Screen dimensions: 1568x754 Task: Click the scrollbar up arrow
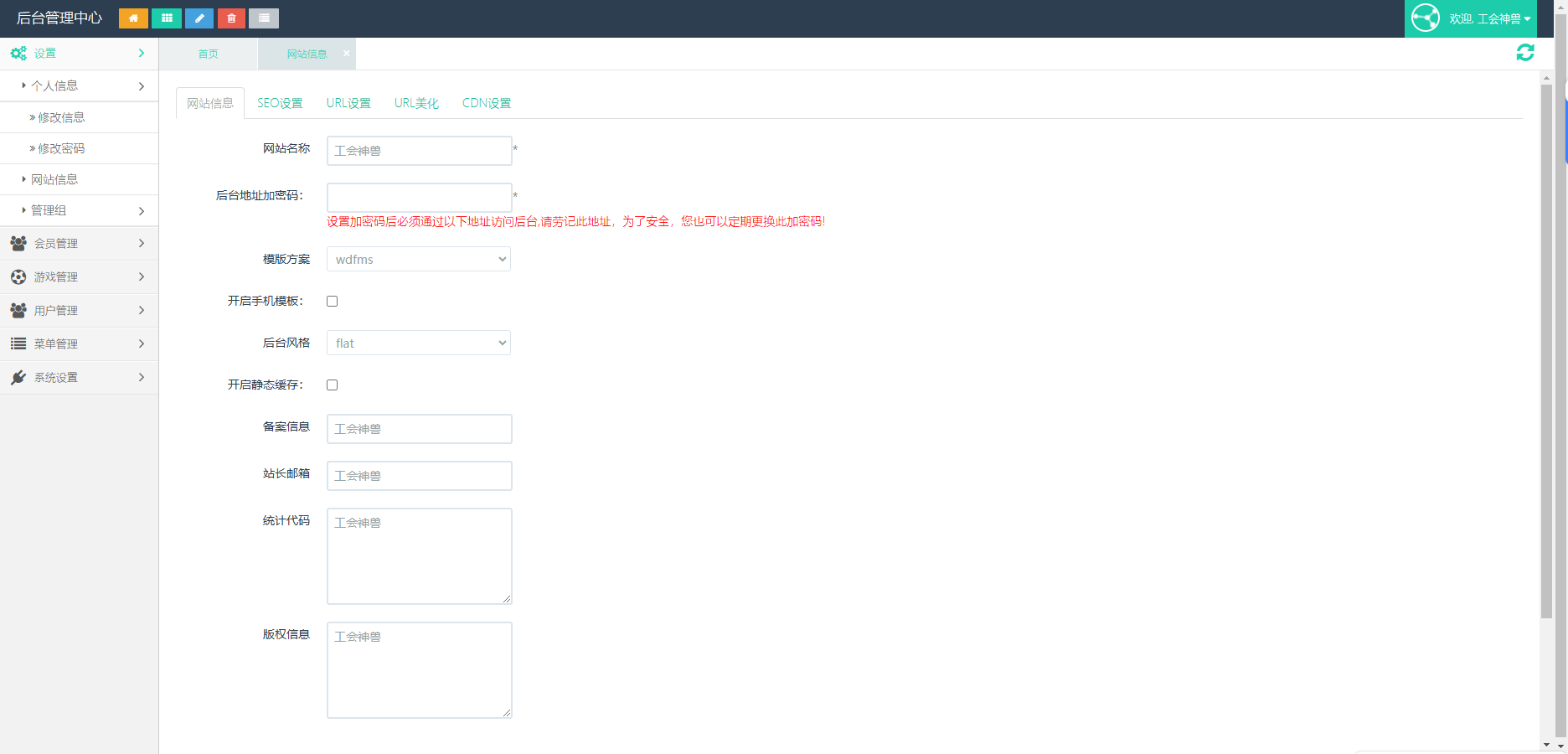tap(1546, 77)
